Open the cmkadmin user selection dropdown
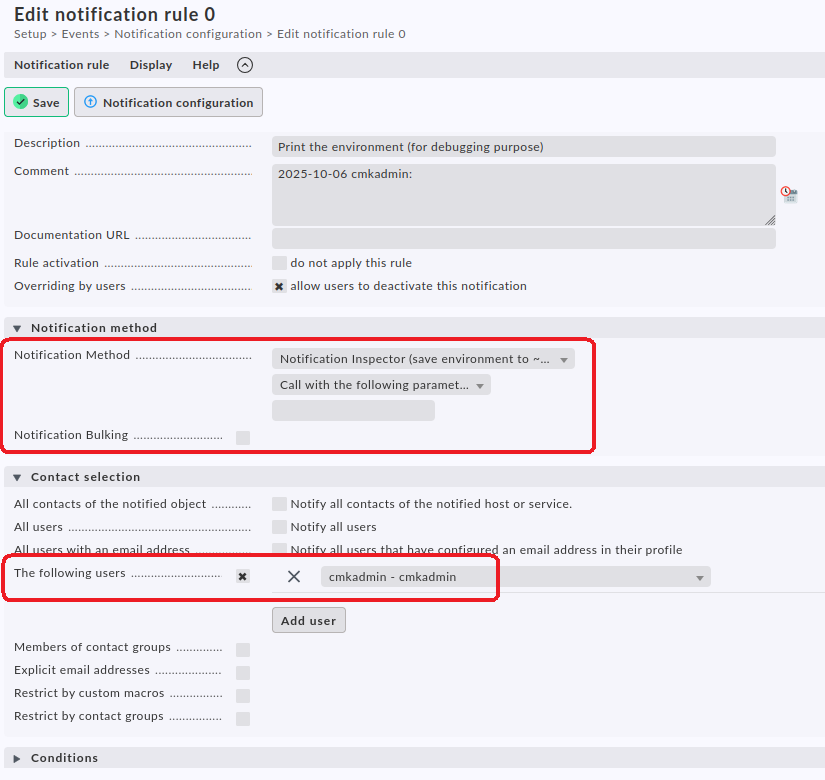This screenshot has height=780, width=825. click(x=515, y=576)
